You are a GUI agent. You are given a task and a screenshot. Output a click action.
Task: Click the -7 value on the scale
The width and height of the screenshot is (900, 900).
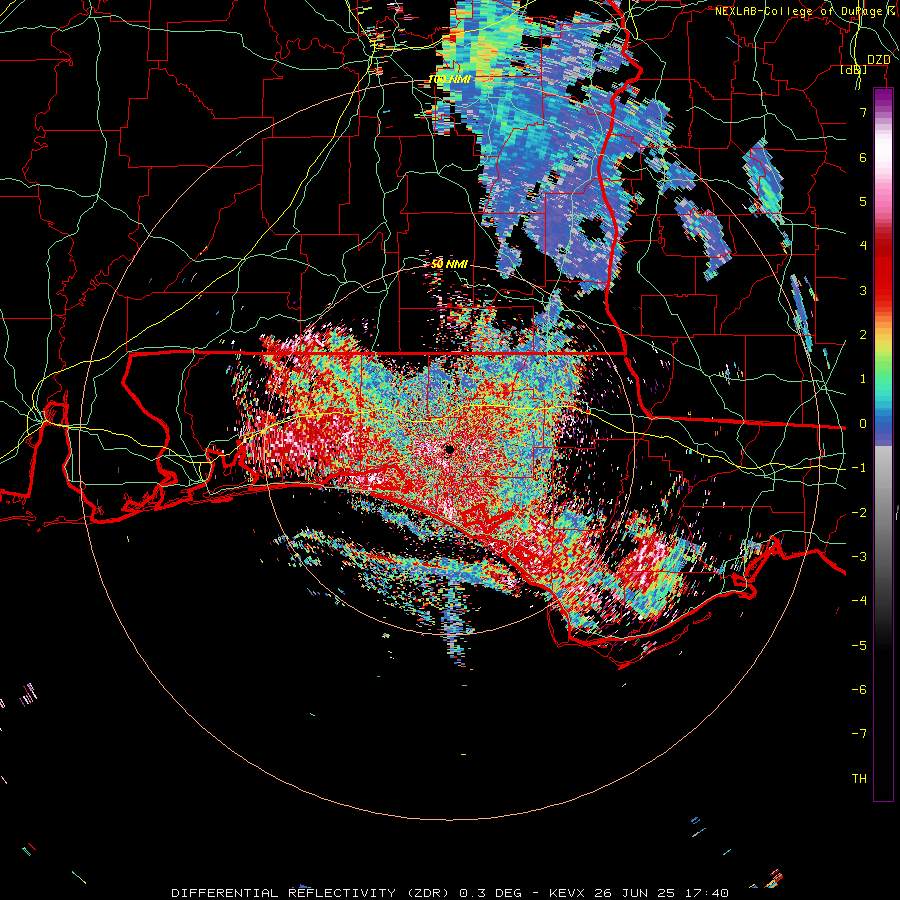point(859,734)
